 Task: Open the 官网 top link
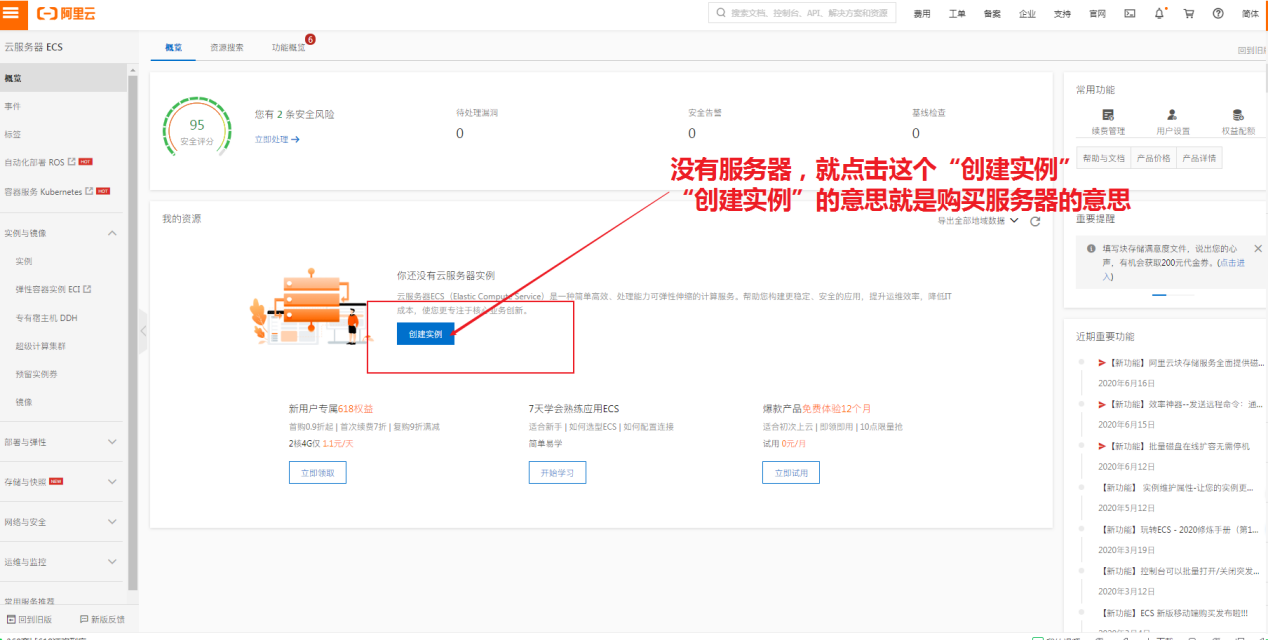point(1097,14)
